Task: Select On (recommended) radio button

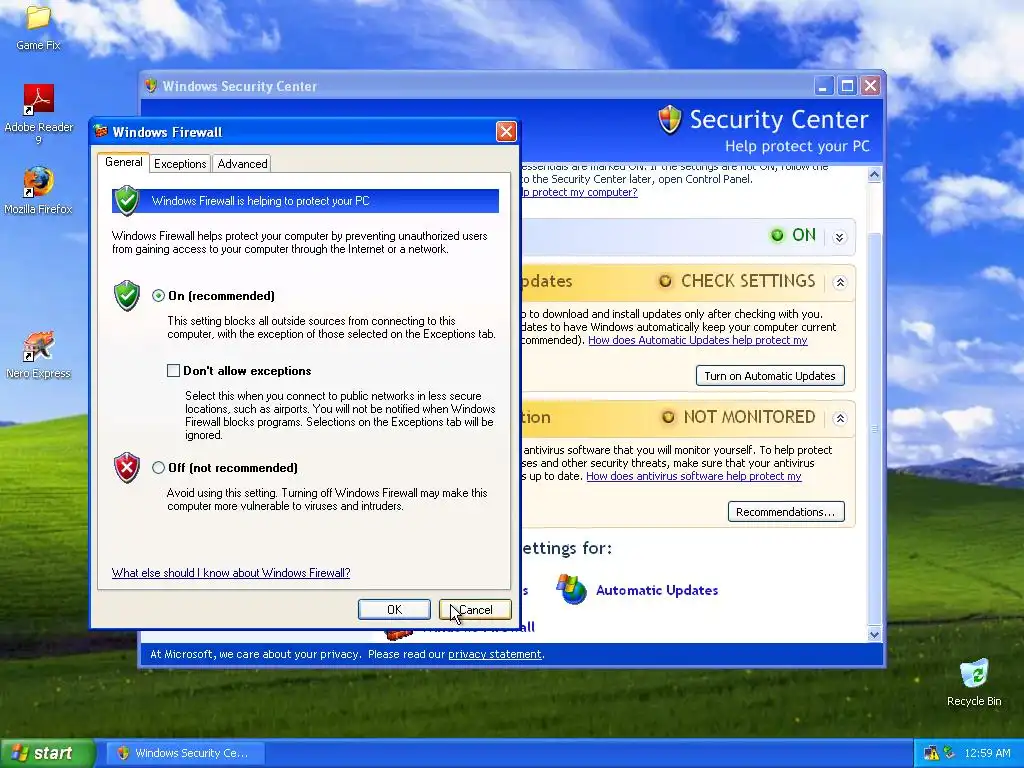Action: pos(158,296)
